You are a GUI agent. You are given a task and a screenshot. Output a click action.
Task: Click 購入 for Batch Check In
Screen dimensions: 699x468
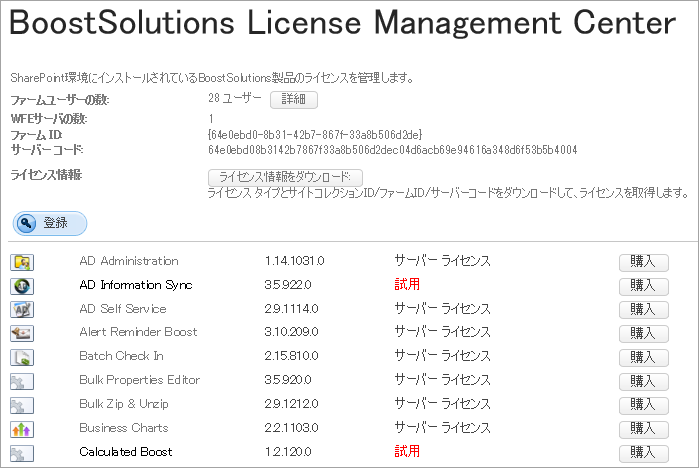644,358
